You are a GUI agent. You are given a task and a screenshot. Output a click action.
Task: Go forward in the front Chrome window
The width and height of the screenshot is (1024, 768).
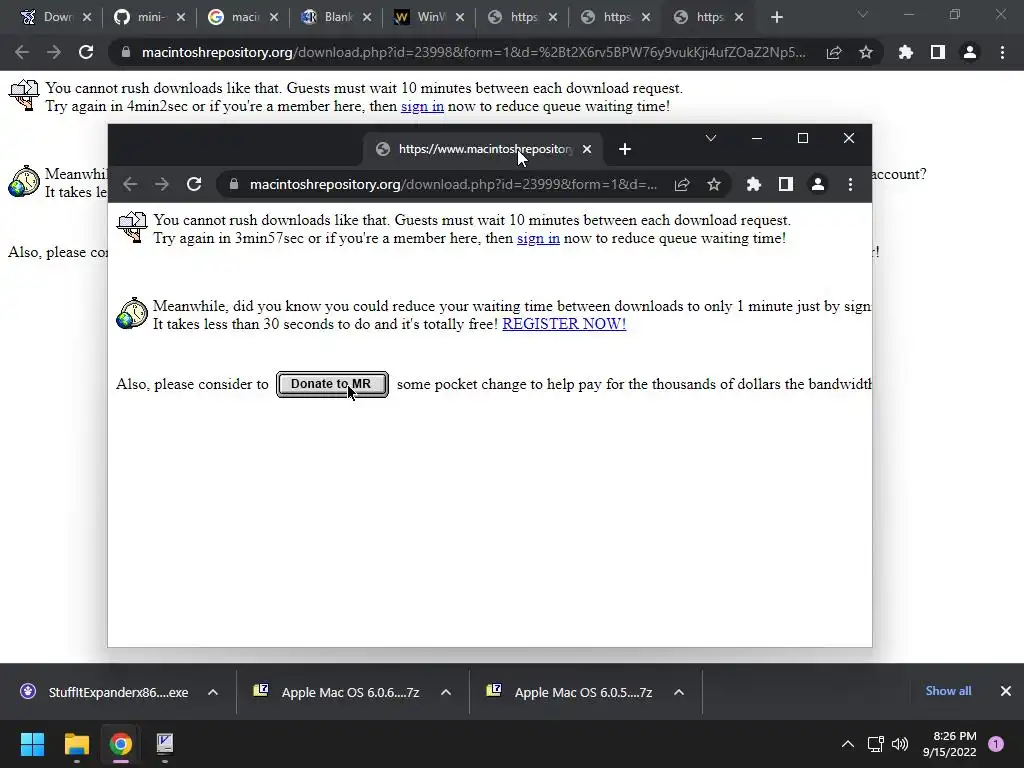(x=162, y=184)
